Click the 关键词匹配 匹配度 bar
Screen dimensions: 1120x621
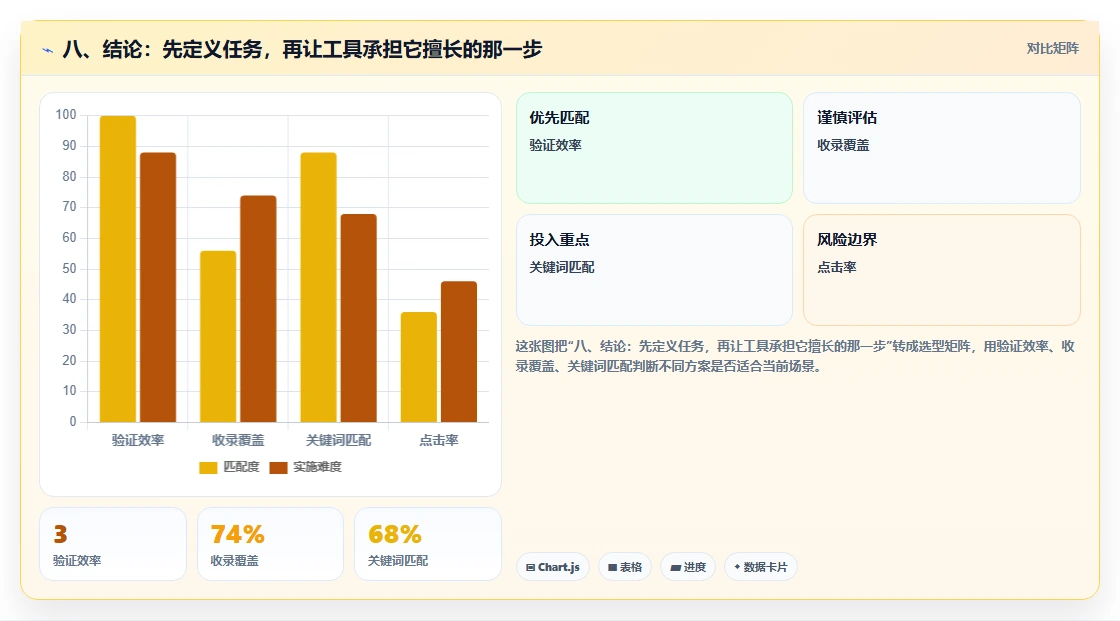(319, 287)
